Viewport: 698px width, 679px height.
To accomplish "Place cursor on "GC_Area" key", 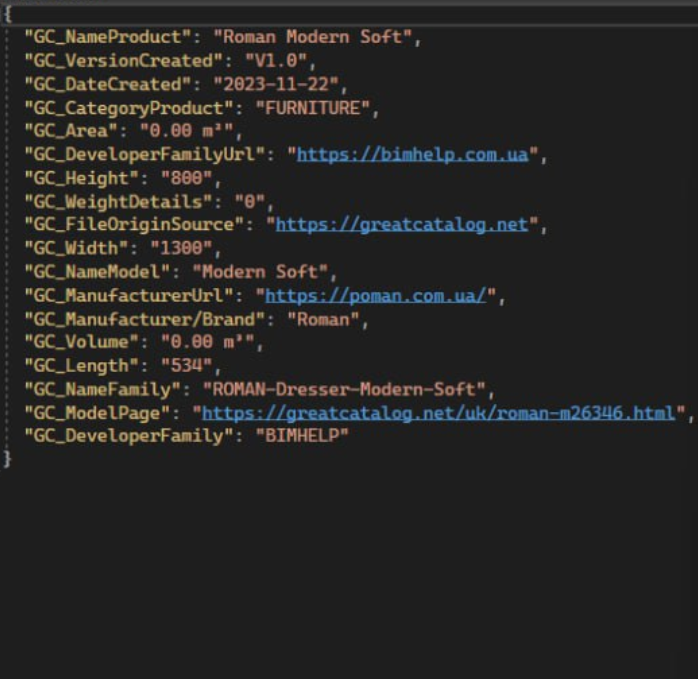I will coord(75,131).
